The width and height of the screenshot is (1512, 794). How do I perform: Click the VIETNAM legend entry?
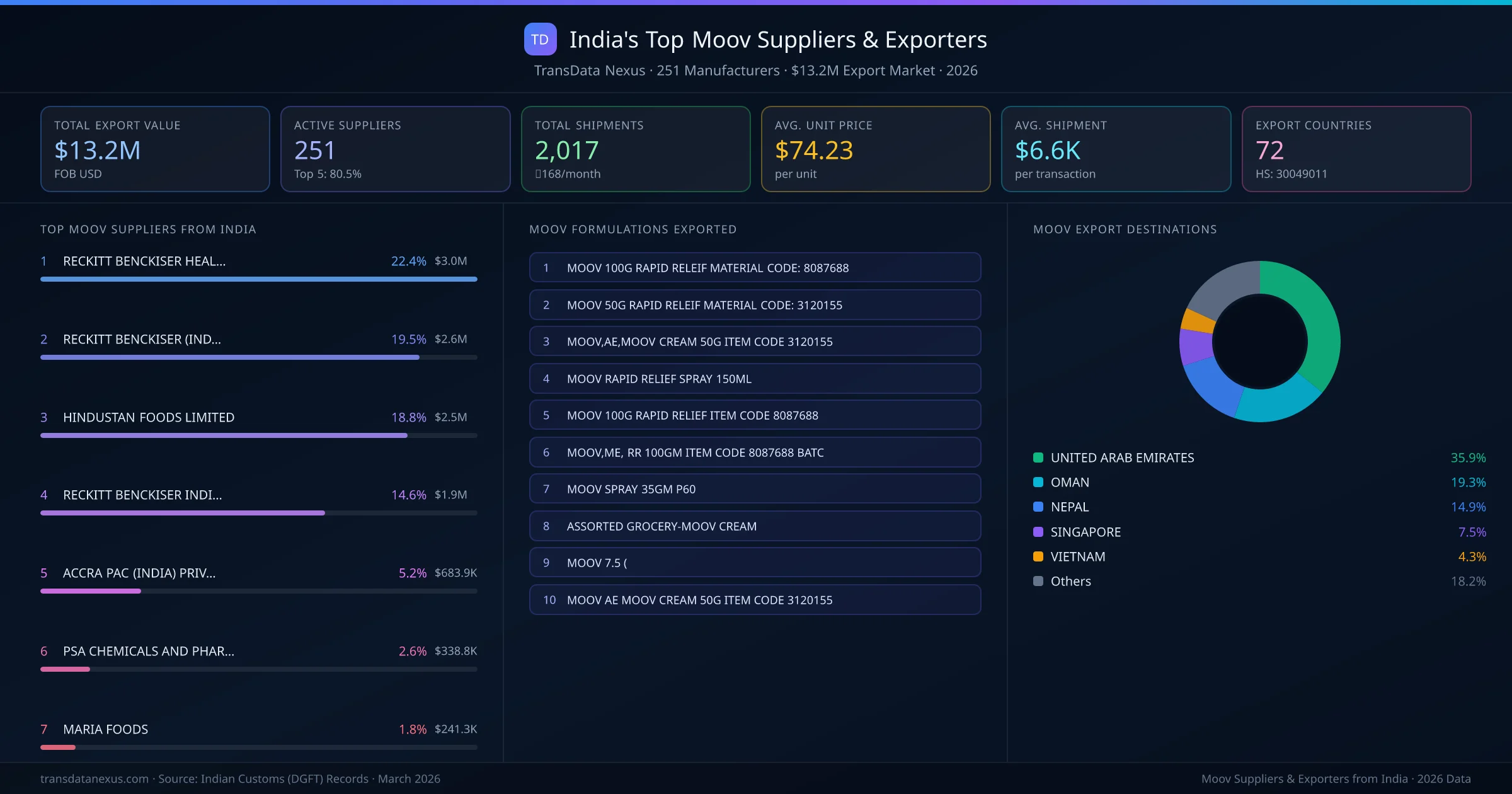tap(1037, 556)
